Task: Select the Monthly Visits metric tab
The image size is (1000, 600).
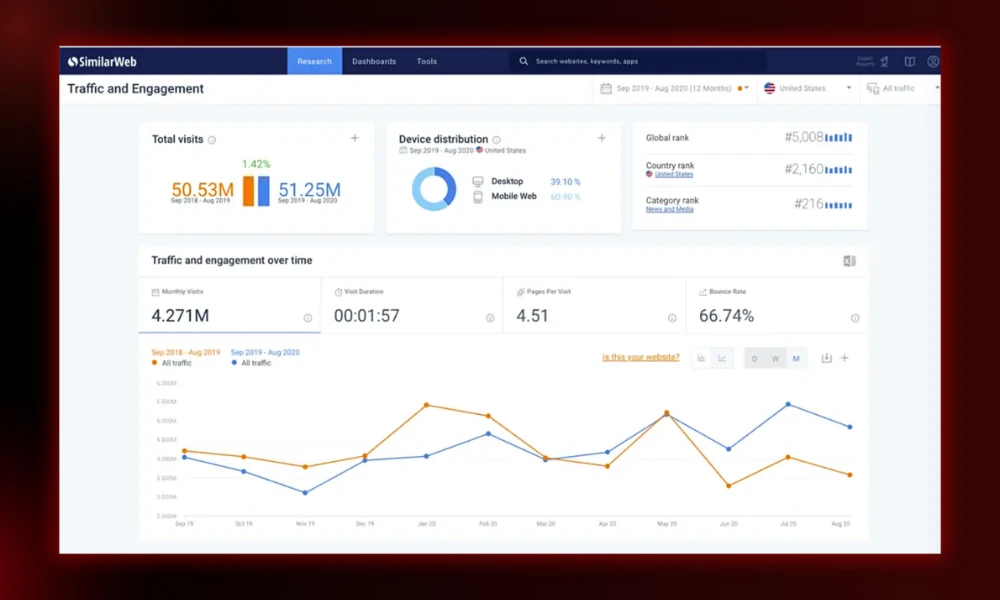Action: tap(230, 305)
